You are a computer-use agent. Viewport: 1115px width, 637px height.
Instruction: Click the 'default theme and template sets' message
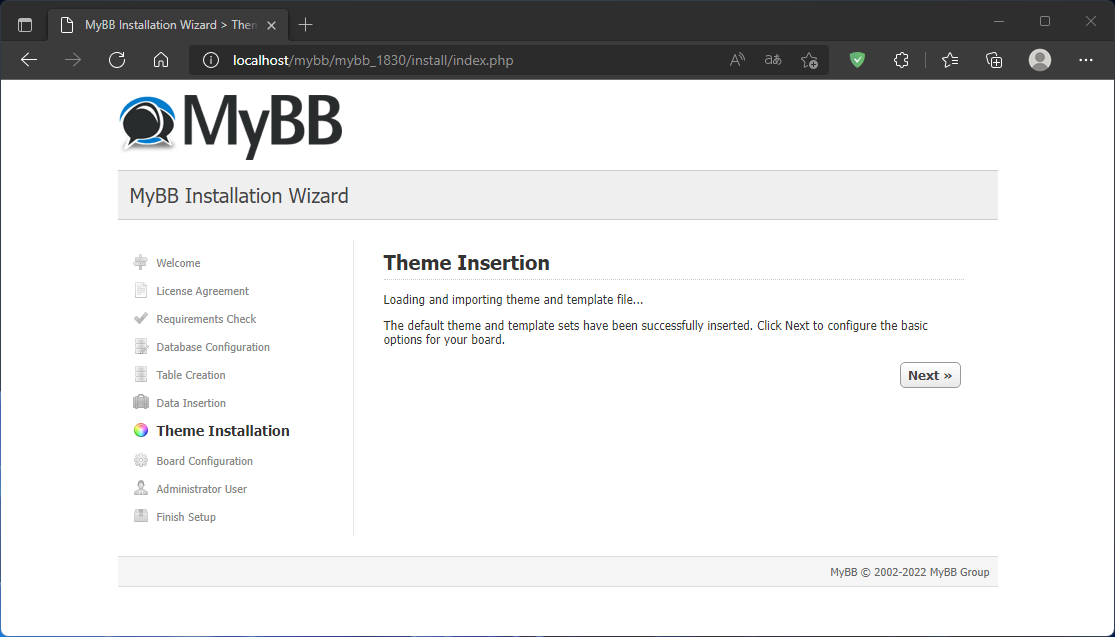[656, 333]
